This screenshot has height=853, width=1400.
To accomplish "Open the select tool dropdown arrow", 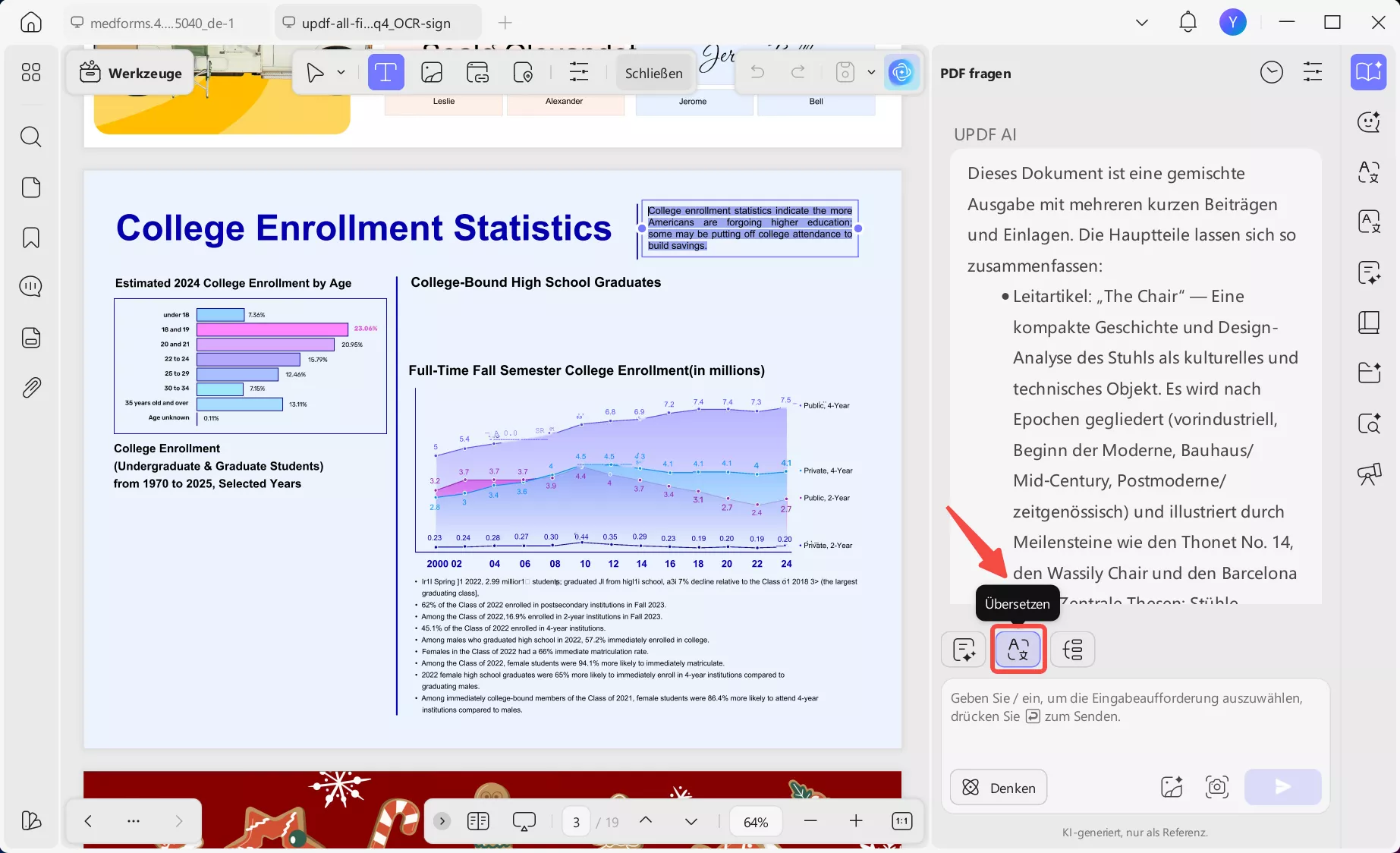I will point(341,72).
